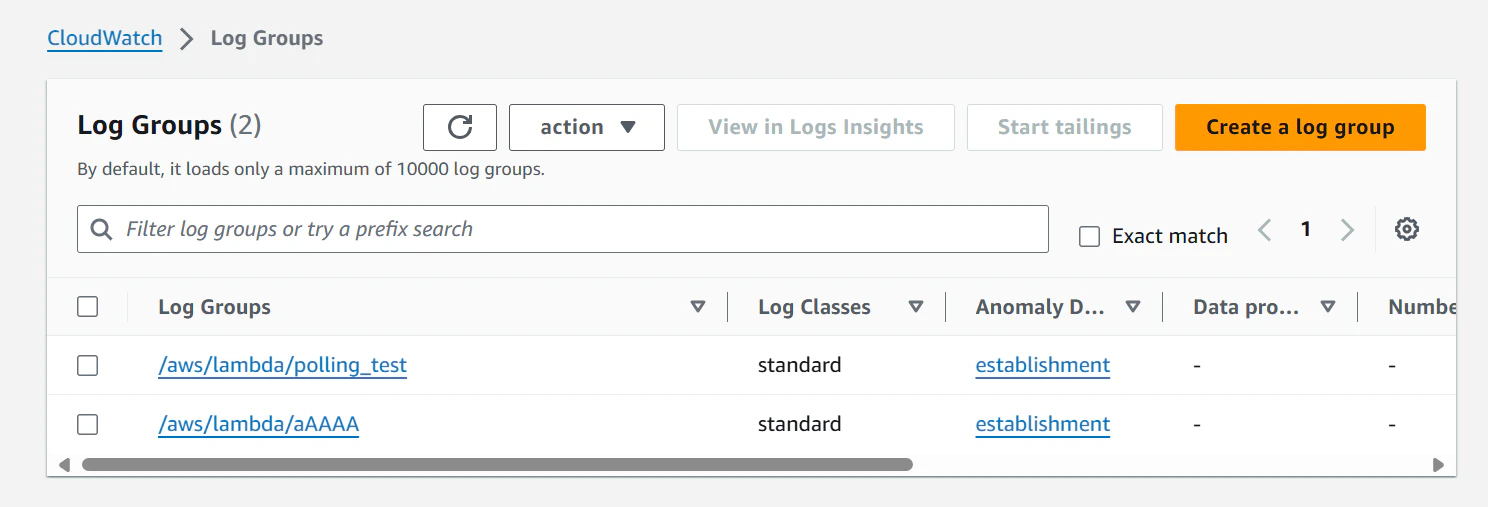Go to previous page arrow

click(x=1265, y=230)
